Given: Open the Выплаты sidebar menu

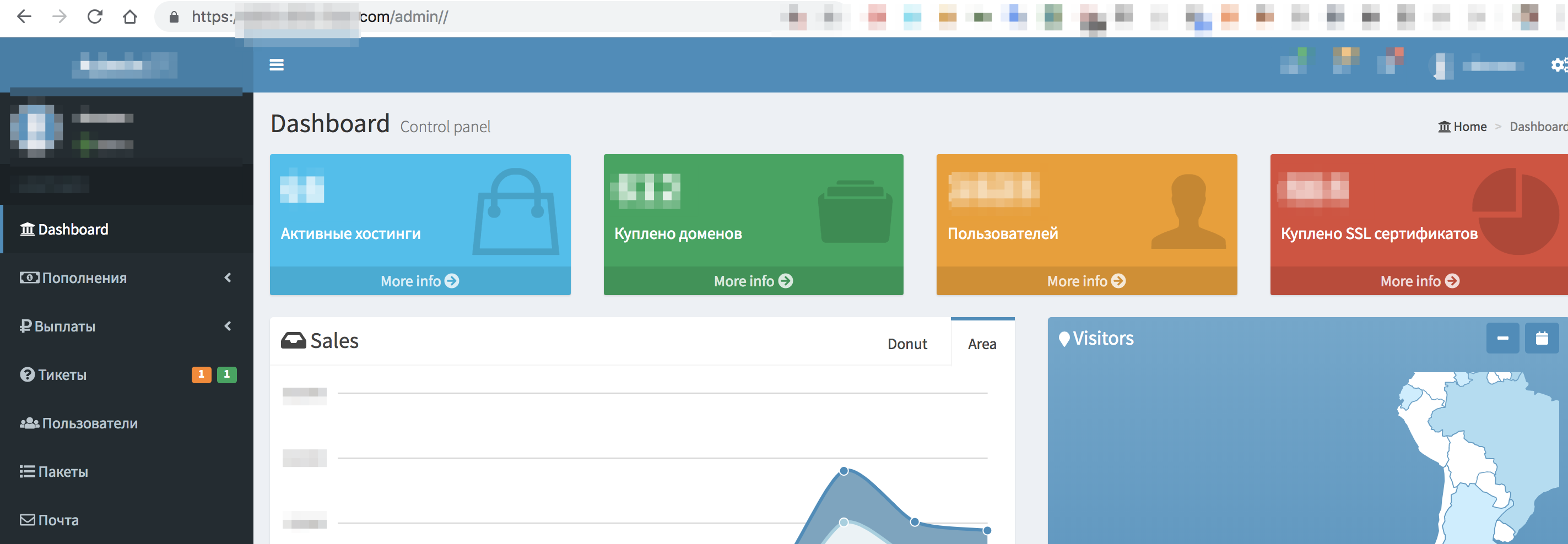Looking at the screenshot, I should (x=127, y=327).
